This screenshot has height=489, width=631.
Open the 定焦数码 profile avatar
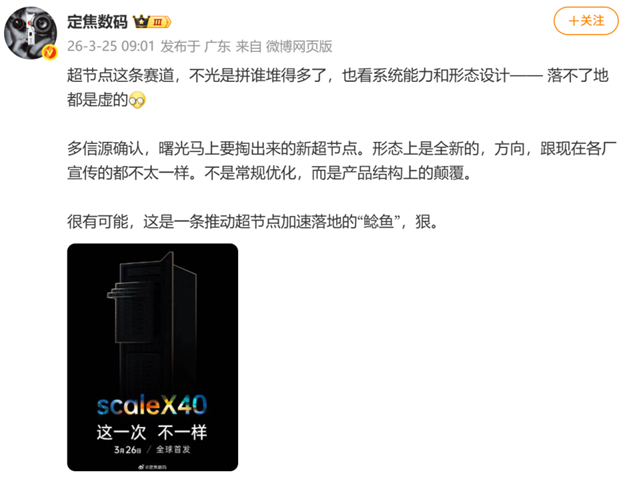30,33
